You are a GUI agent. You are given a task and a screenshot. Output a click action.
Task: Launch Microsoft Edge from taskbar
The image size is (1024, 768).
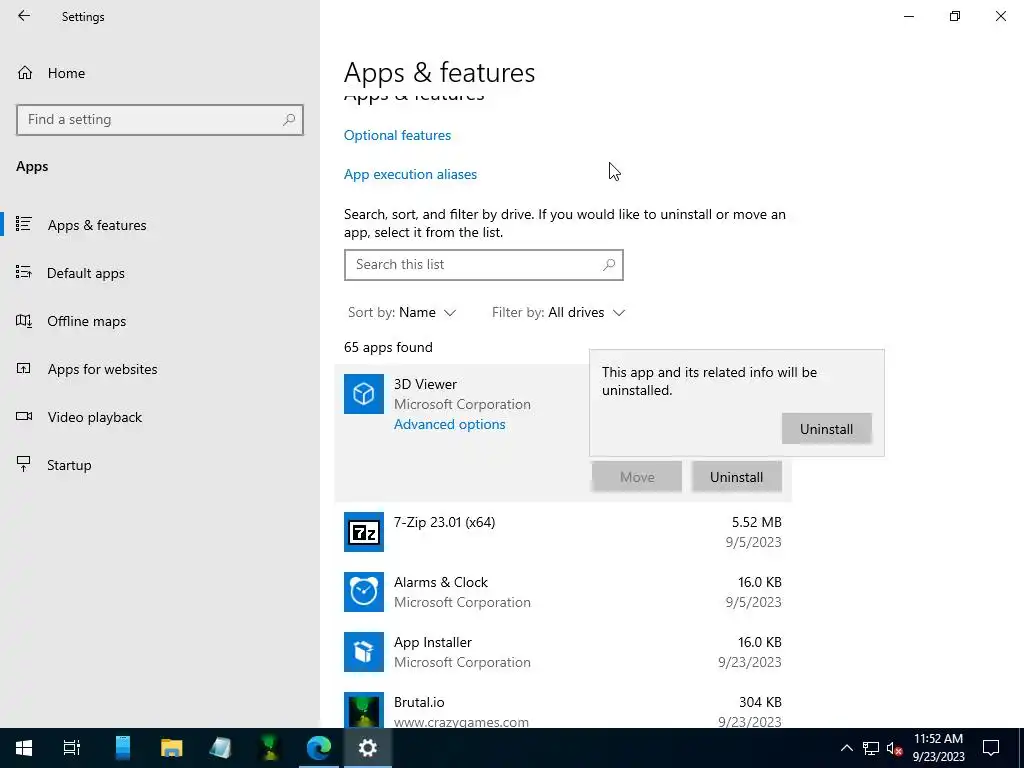pyautogui.click(x=319, y=748)
